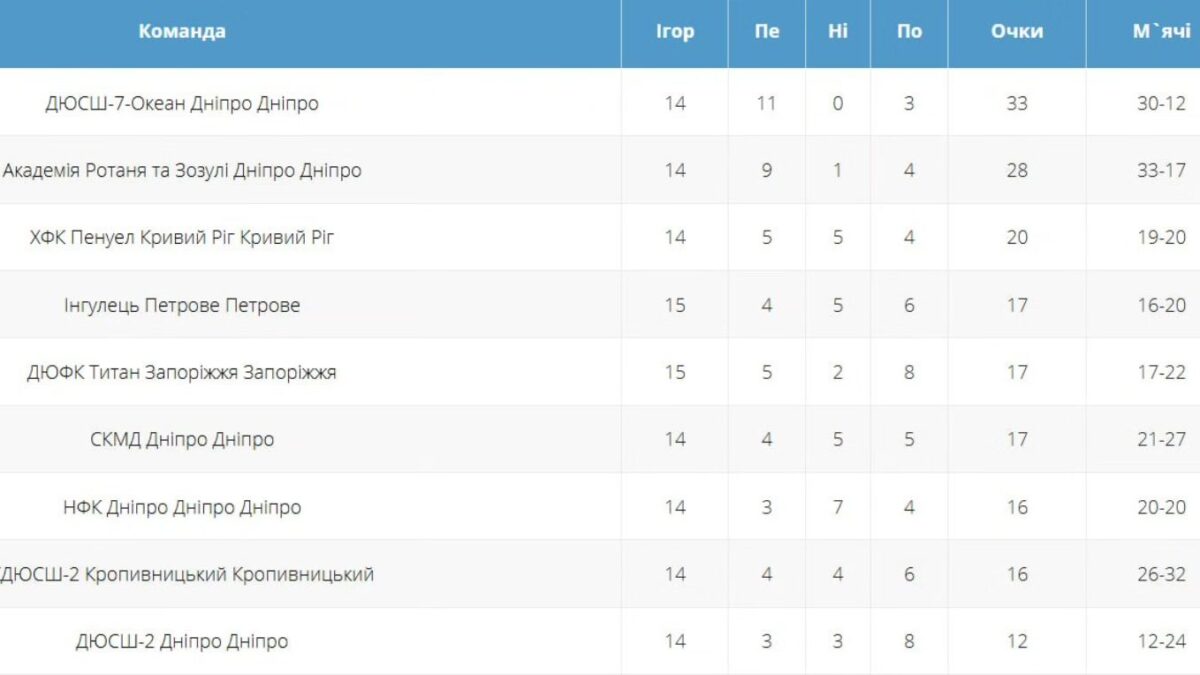Screen dimensions: 1200x675
Task: Select the СКМД Дніпро team row
Action: pyautogui.click(x=182, y=440)
